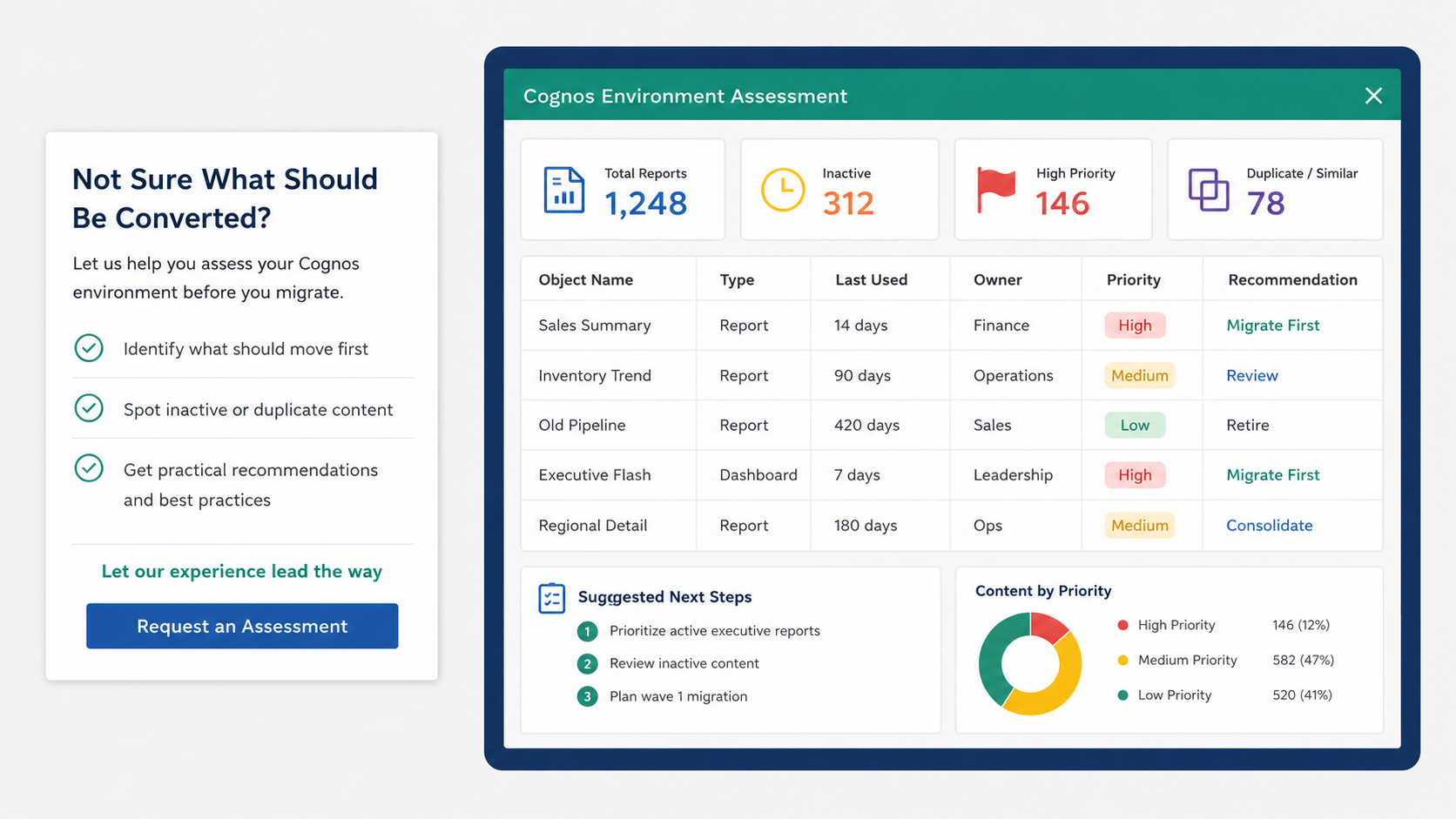This screenshot has height=819, width=1456.
Task: Click step 3 circle for Plan wave 1 migration
Action: pyautogui.click(x=588, y=696)
